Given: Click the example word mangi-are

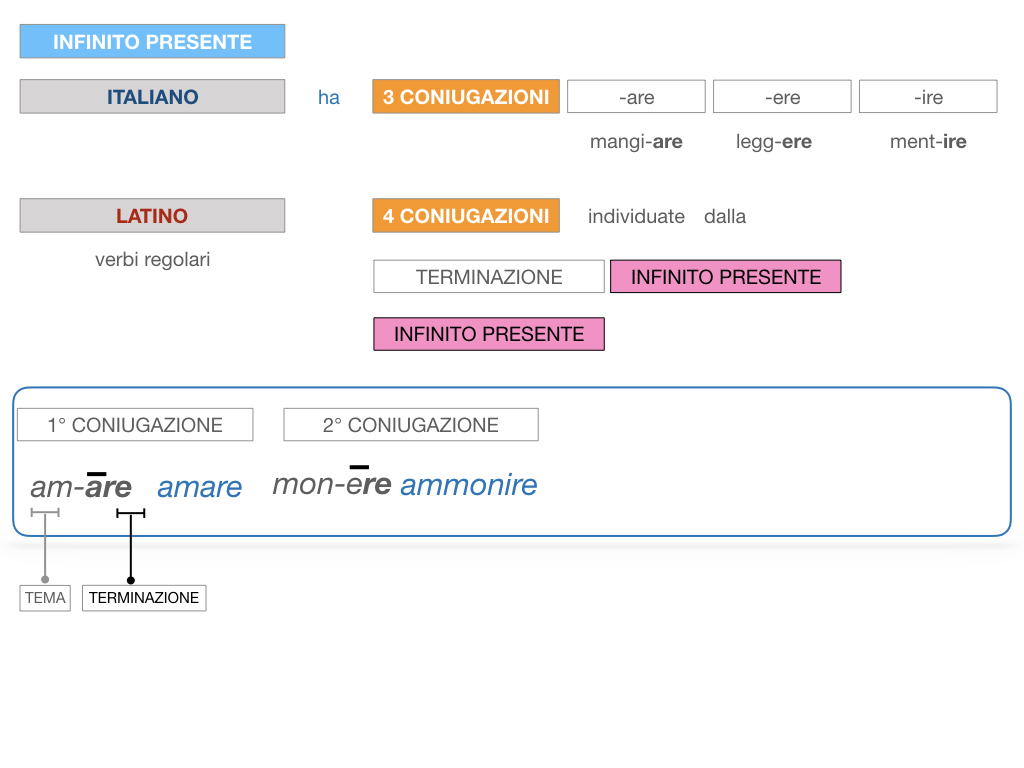Looking at the screenshot, I should tap(636, 142).
